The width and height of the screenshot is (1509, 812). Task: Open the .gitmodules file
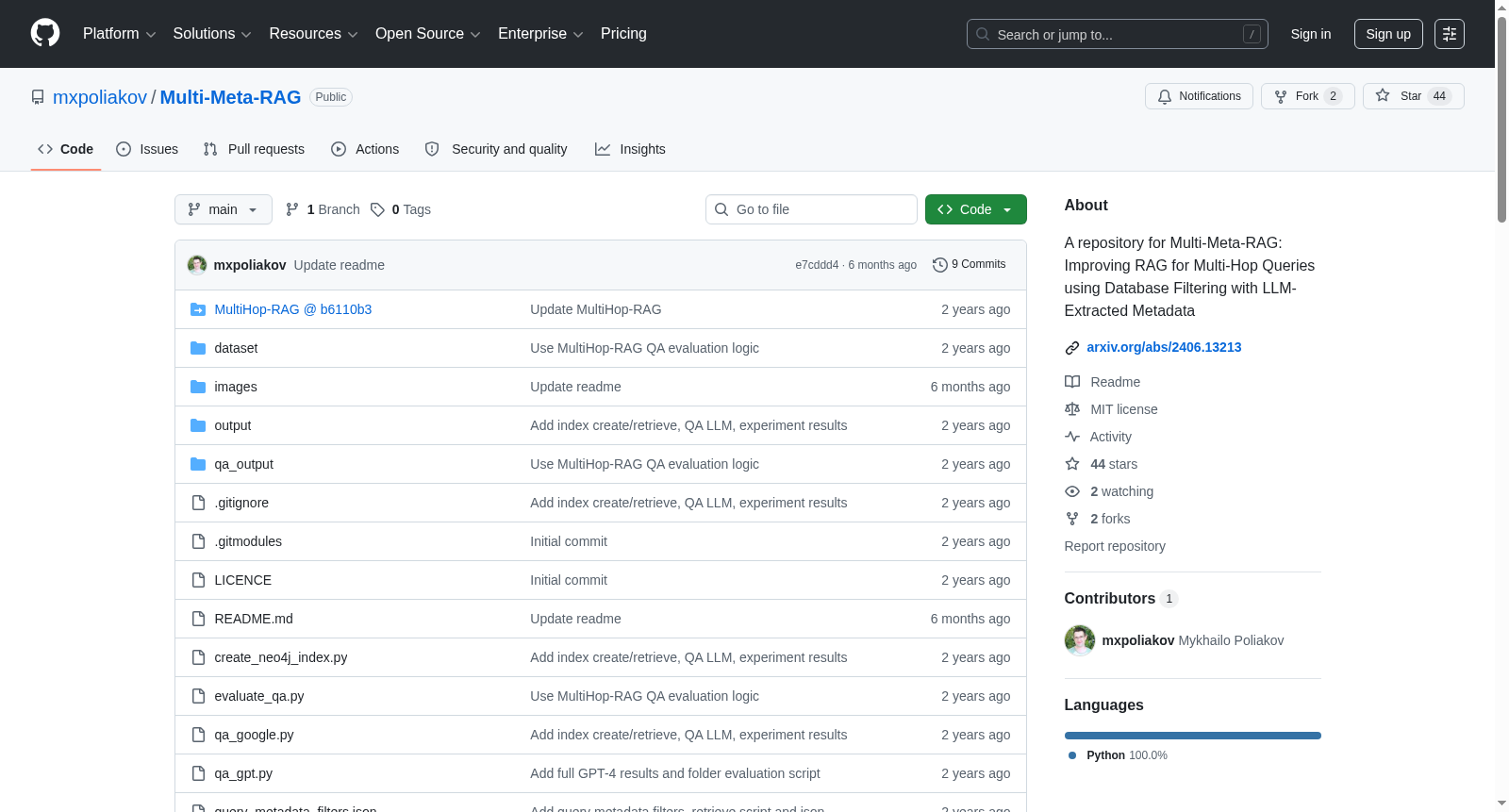click(x=248, y=541)
